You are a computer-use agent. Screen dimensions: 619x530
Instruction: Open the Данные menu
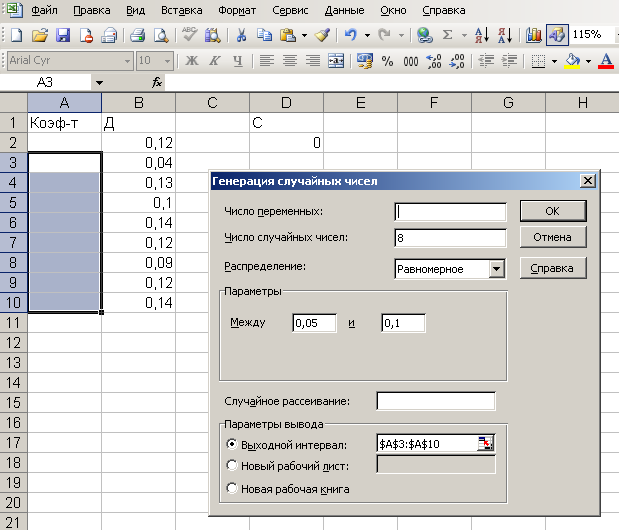tap(344, 10)
